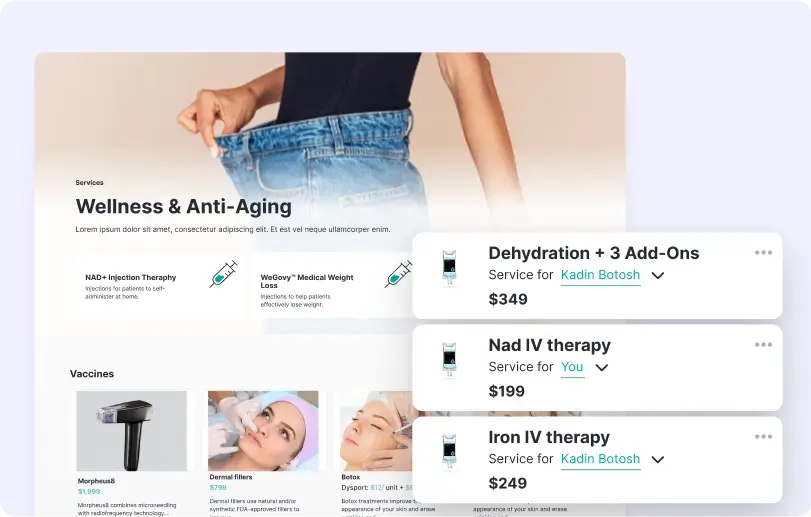This screenshot has width=811, height=517.
Task: Click the IV bag icon beside Dehydration + 3 Add-Ons
Action: coord(449,267)
